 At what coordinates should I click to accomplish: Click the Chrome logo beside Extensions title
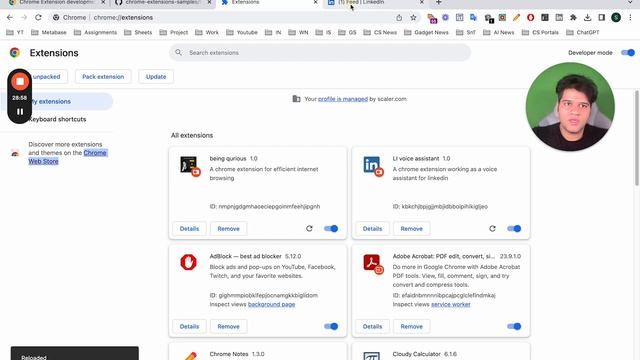tap(15, 53)
